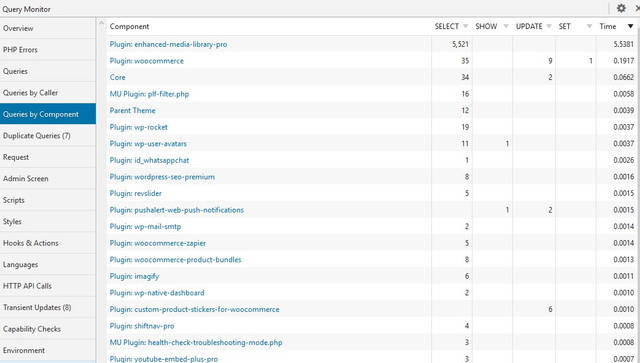Select Plugin: wp-user-avatars link
This screenshot has height=363, width=640.
pos(148,144)
